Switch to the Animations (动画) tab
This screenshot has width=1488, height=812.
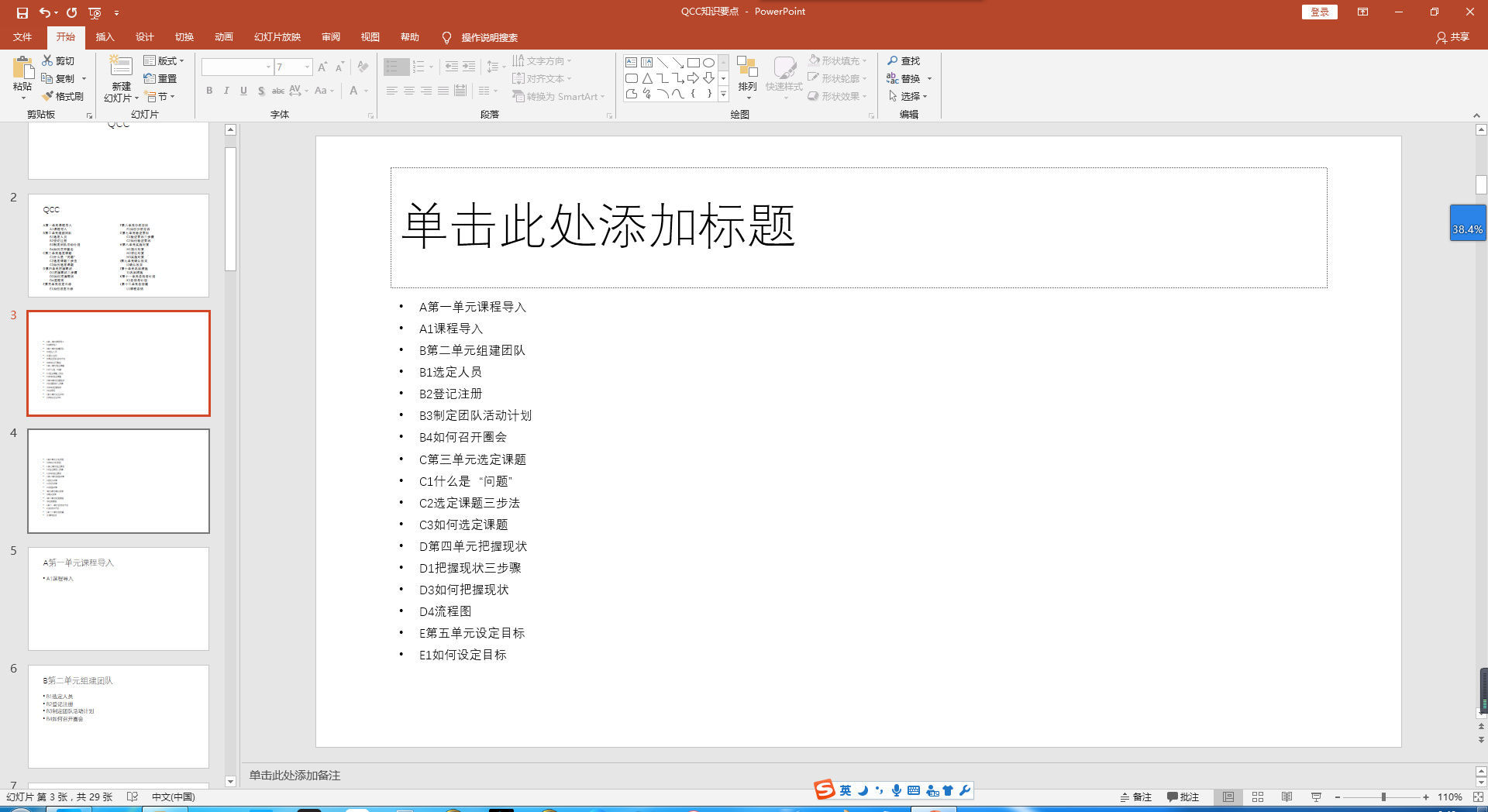tap(223, 36)
